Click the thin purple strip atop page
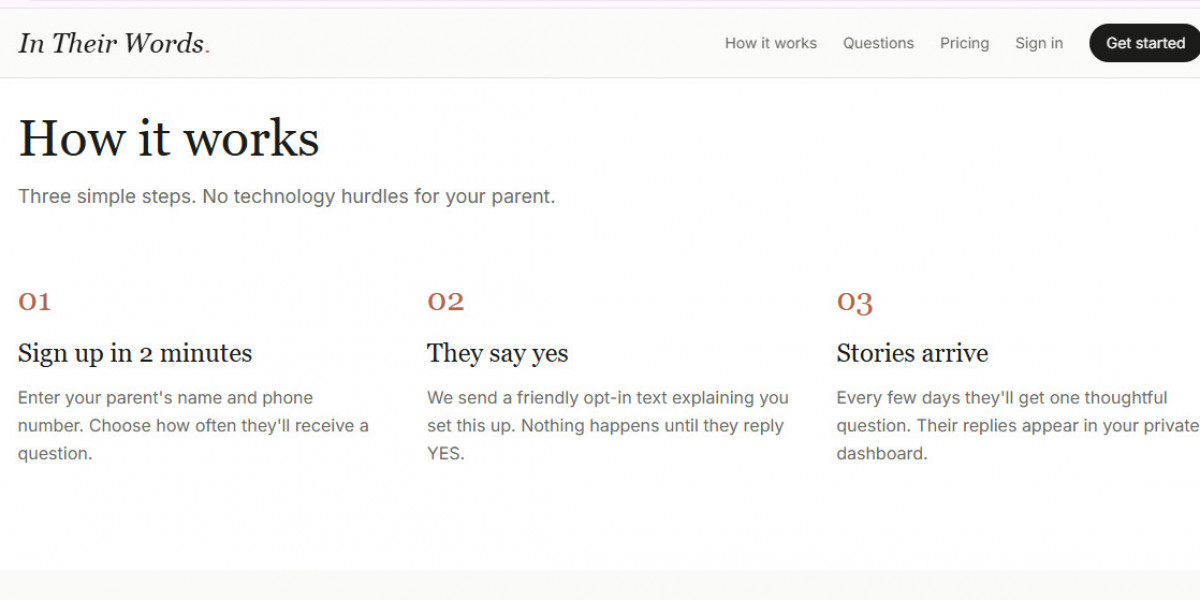This screenshot has height=600, width=1200. pyautogui.click(x=600, y=4)
